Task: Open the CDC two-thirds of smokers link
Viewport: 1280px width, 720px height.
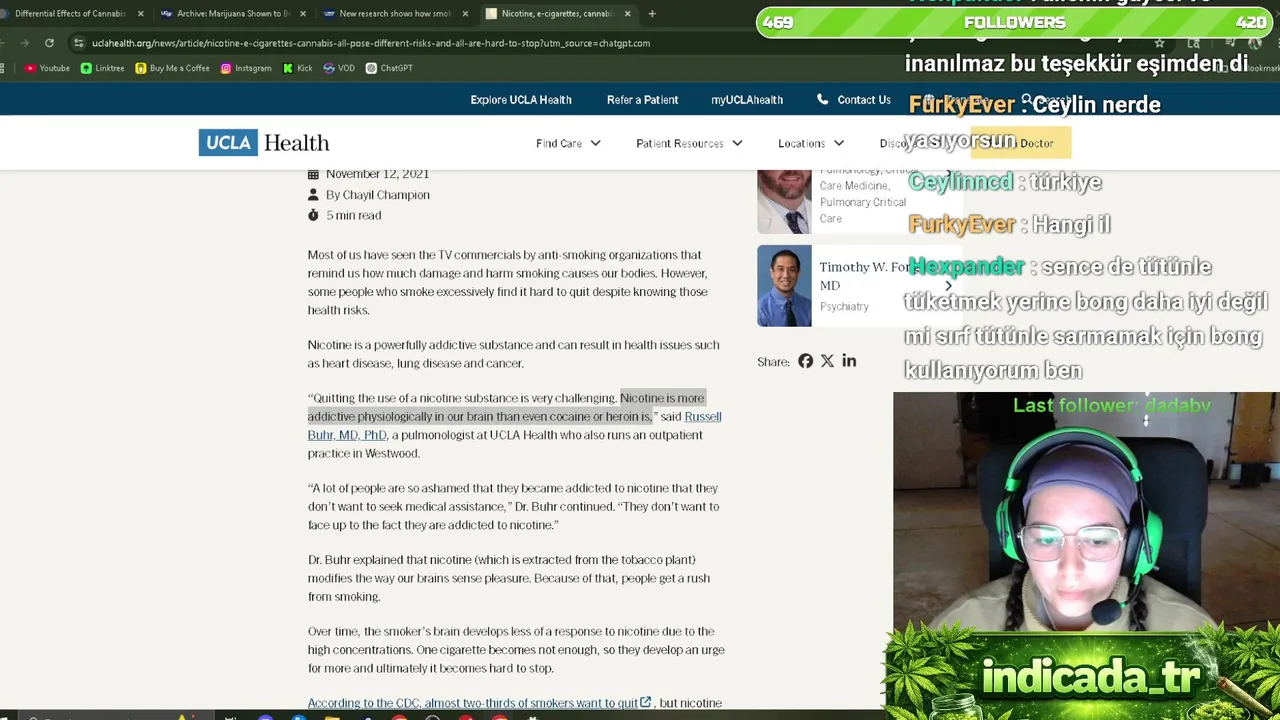Action: coord(479,703)
